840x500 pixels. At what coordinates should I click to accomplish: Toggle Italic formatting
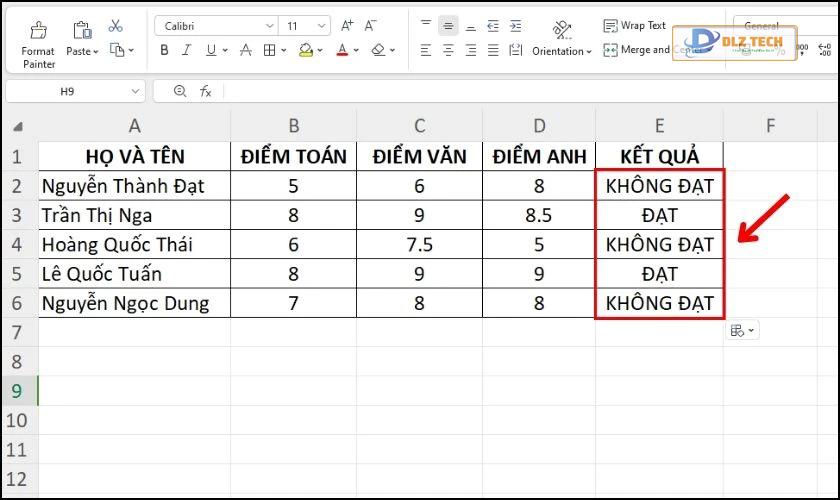coord(186,50)
